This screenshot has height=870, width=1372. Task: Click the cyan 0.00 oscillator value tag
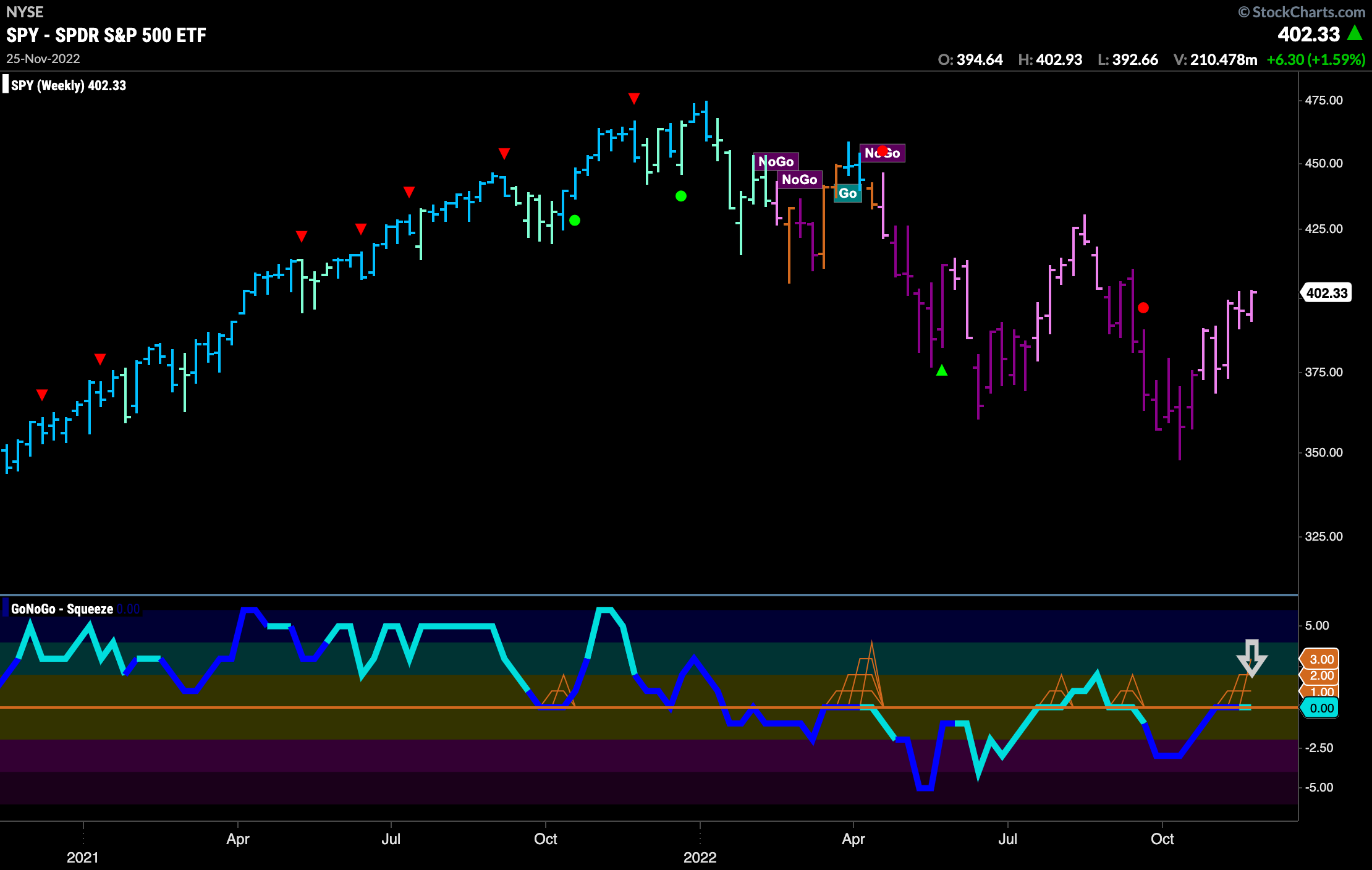(x=1321, y=708)
